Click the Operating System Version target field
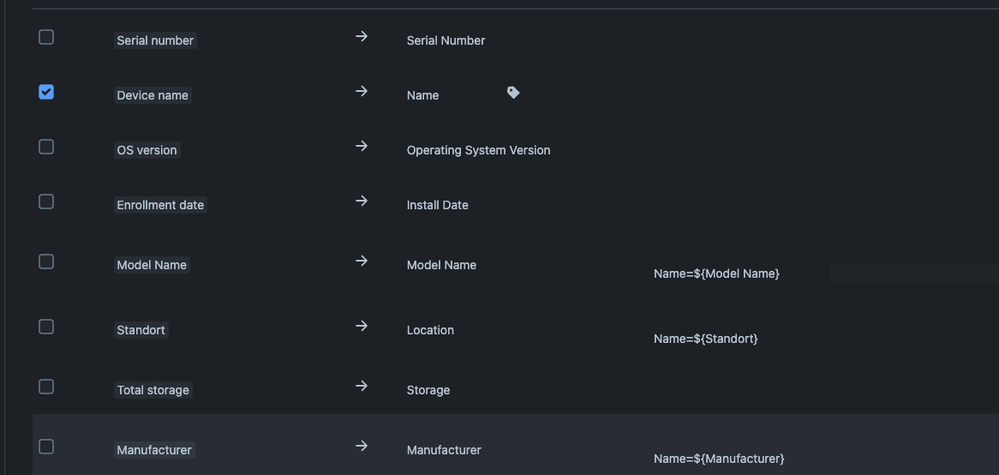Screen dimensions: 999x475 pyautogui.click(x=478, y=150)
